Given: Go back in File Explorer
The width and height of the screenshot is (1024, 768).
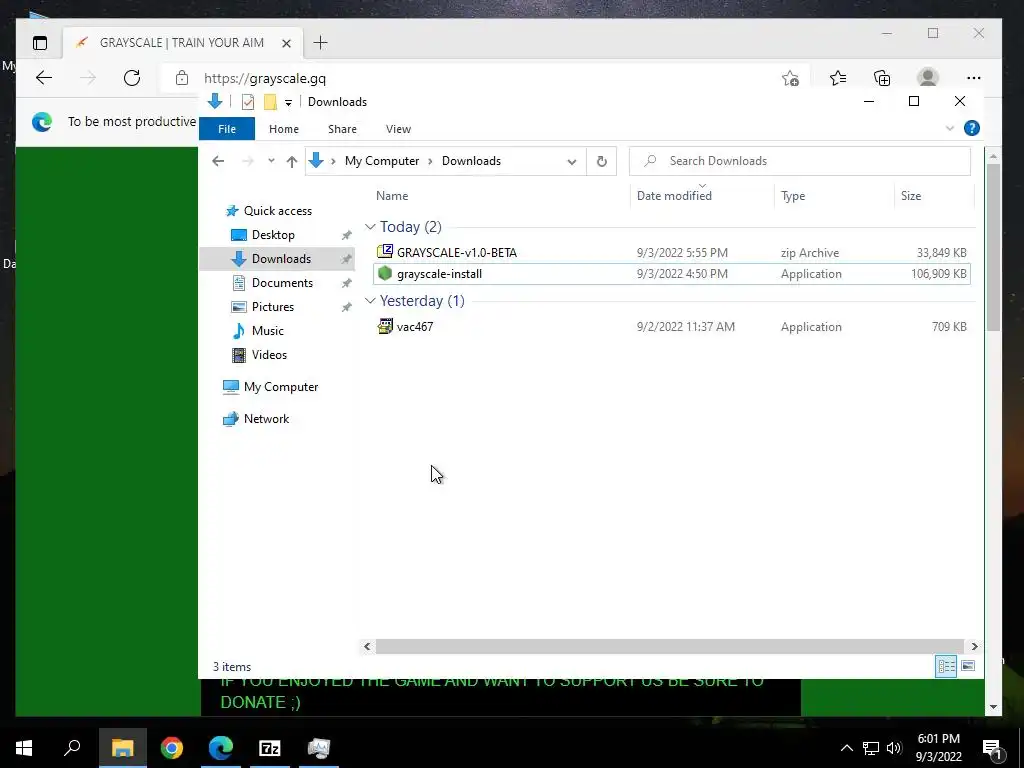Looking at the screenshot, I should coord(218,161).
